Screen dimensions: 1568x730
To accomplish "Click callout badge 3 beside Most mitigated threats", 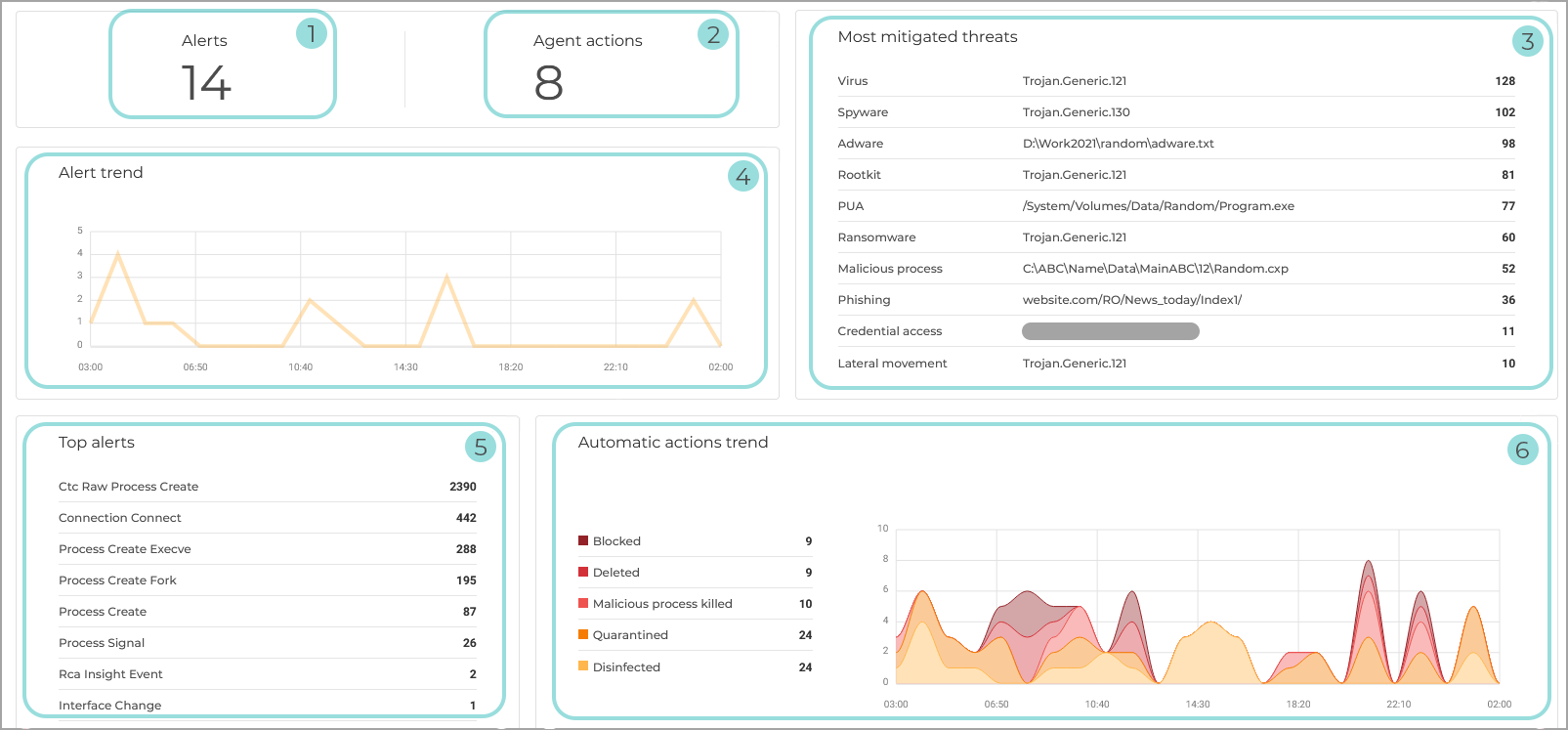I will click(1527, 41).
